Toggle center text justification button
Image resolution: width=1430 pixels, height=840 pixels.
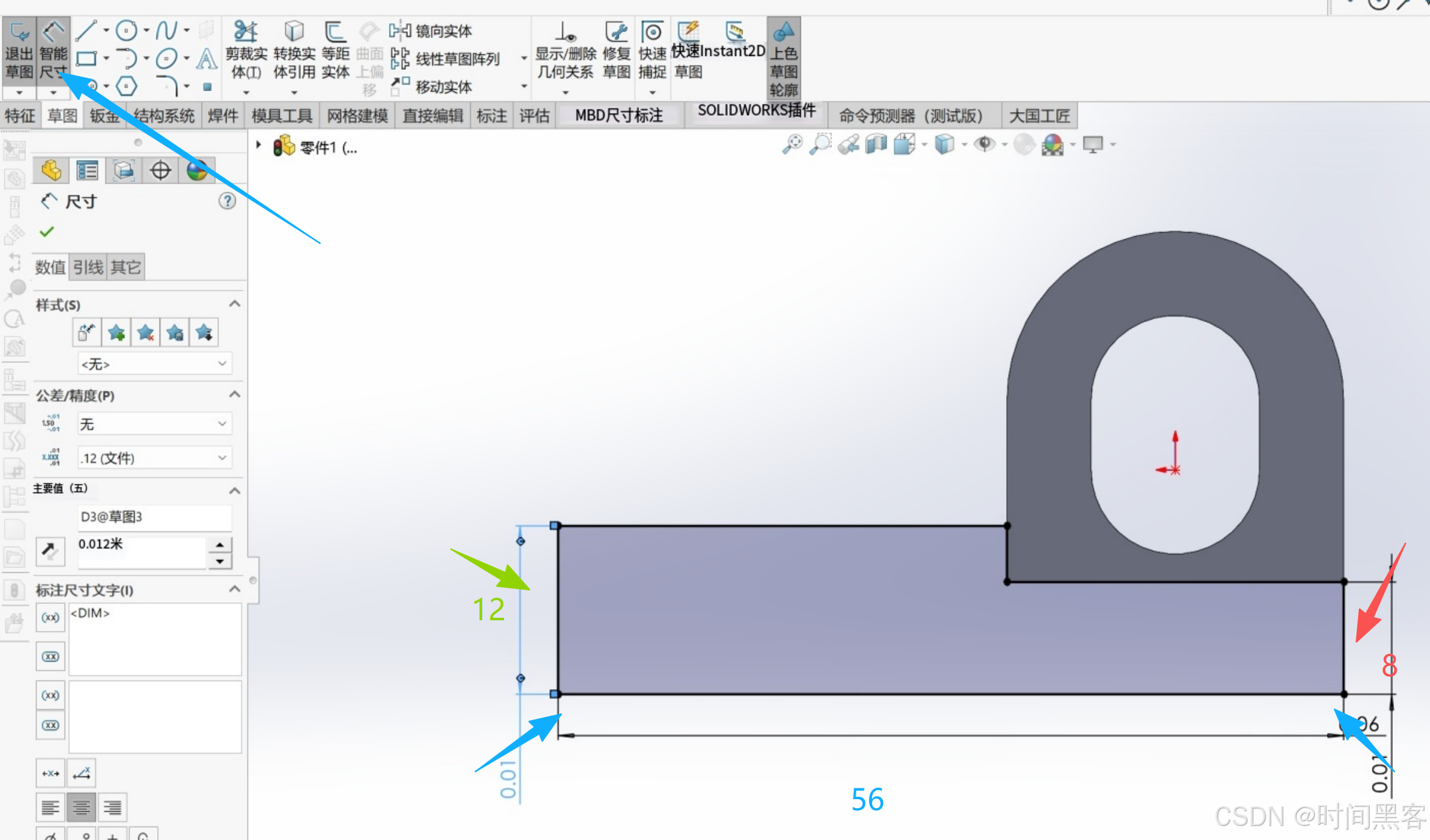click(81, 808)
